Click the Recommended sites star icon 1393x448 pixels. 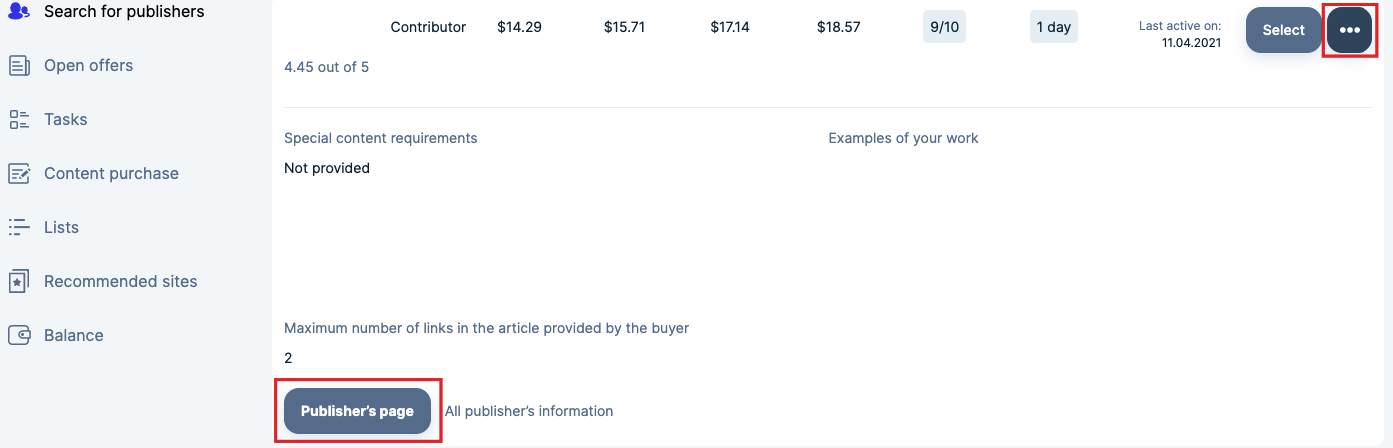(19, 282)
